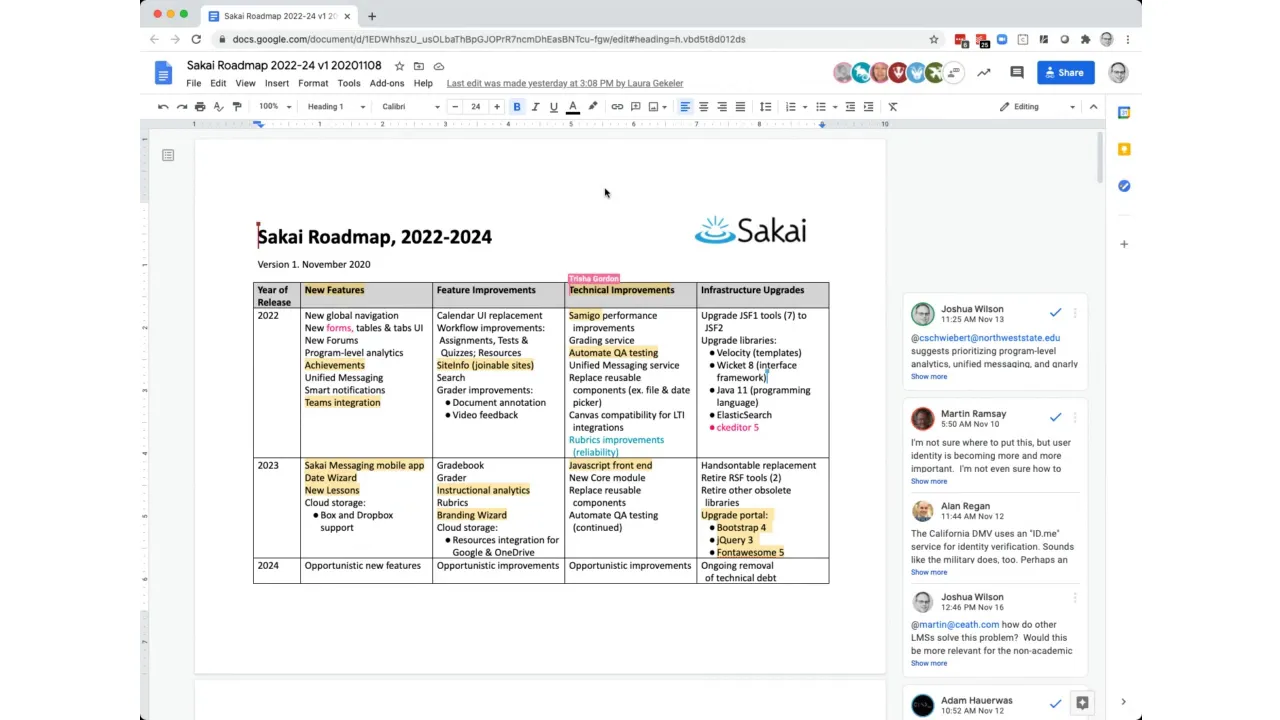The image size is (1280, 720).
Task: Click the spelling and grammar check icon
Action: (218, 106)
